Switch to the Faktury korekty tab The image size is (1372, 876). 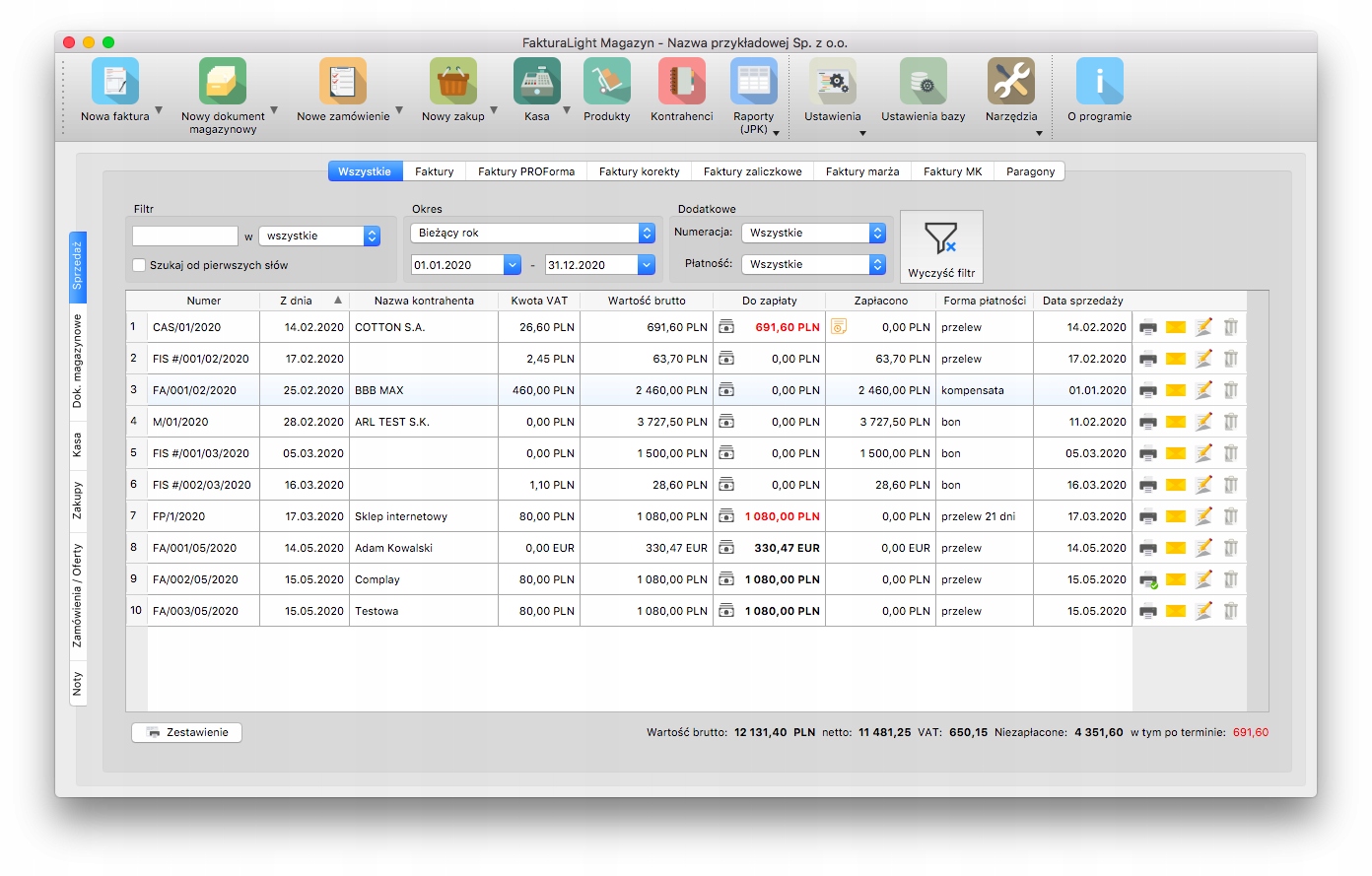pos(639,171)
